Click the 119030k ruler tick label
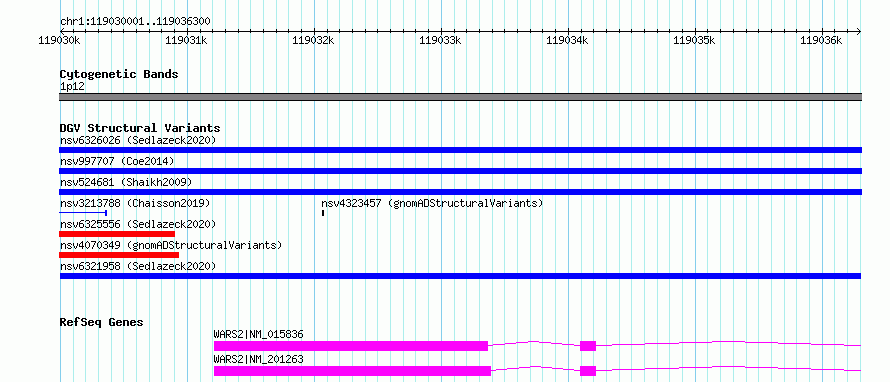Viewport: 890px width, 382px height. coord(60,41)
